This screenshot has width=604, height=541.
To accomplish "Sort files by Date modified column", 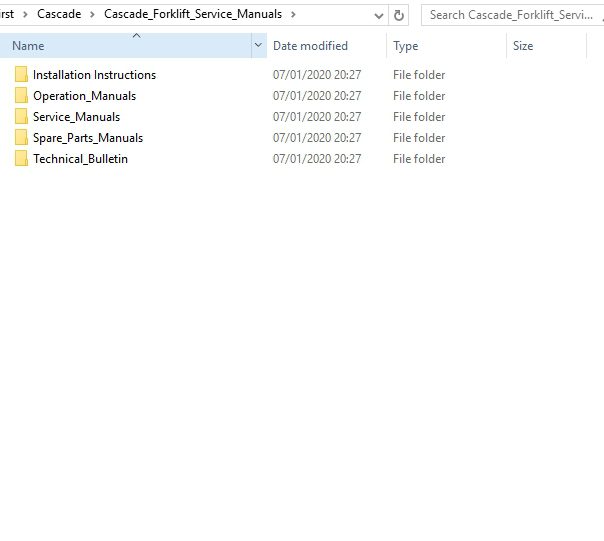I will coord(327,45).
